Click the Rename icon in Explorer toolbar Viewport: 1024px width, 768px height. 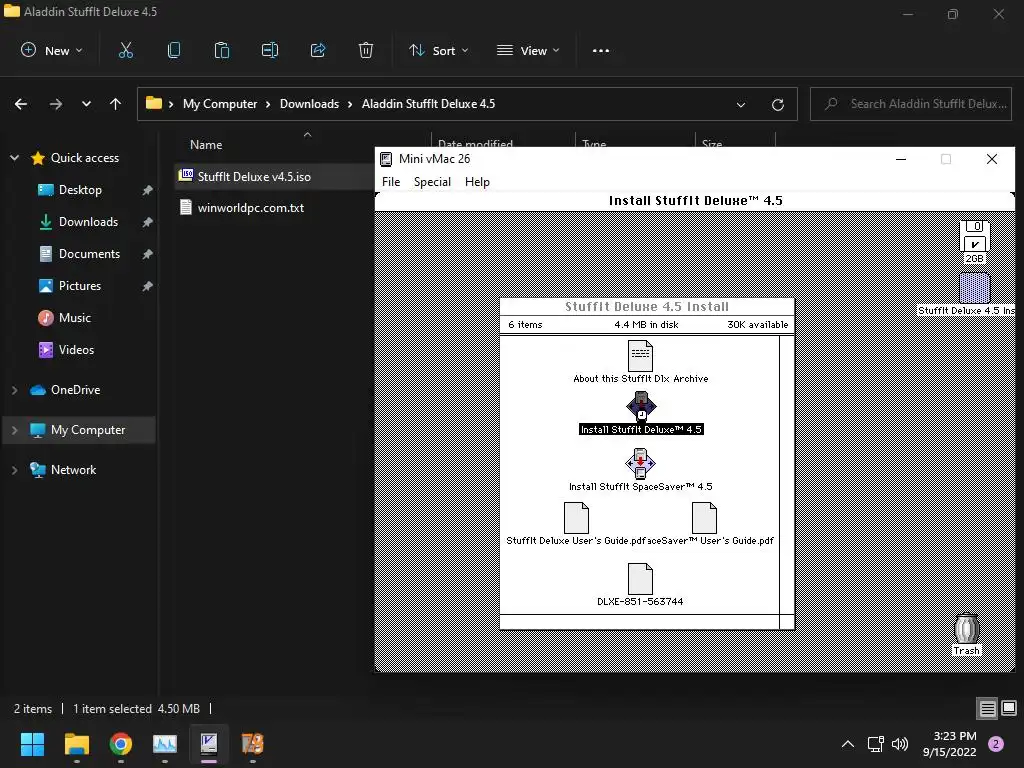click(270, 50)
